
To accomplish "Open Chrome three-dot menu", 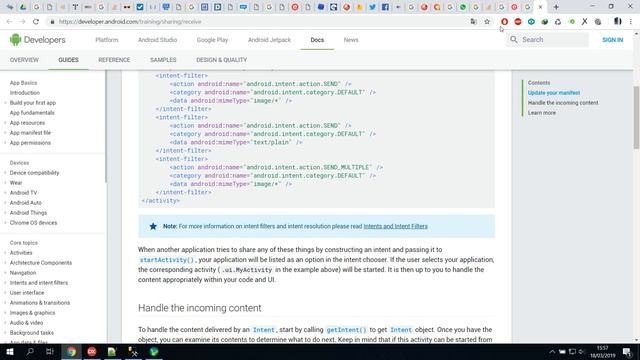I will (x=631, y=22).
